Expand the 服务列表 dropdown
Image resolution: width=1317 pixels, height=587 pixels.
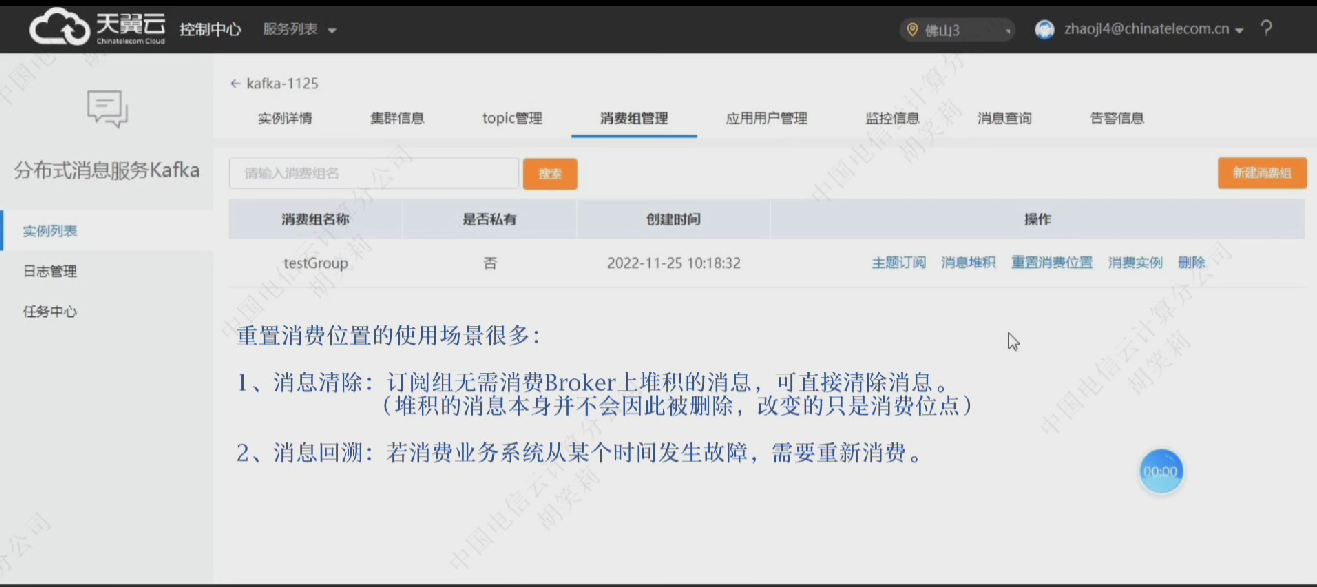pos(299,30)
